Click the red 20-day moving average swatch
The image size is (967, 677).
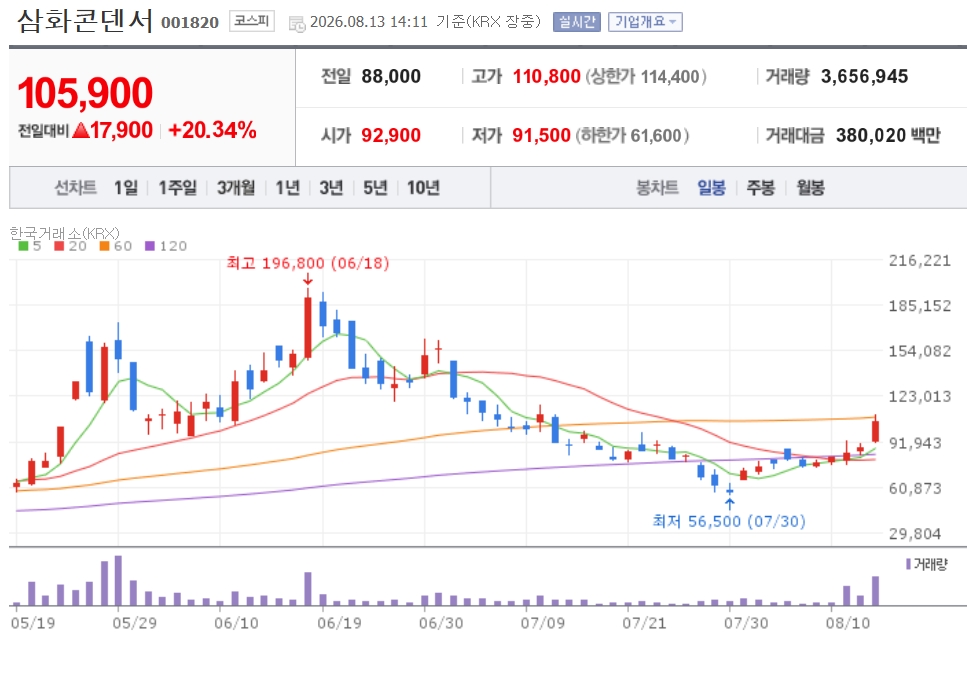(59, 246)
